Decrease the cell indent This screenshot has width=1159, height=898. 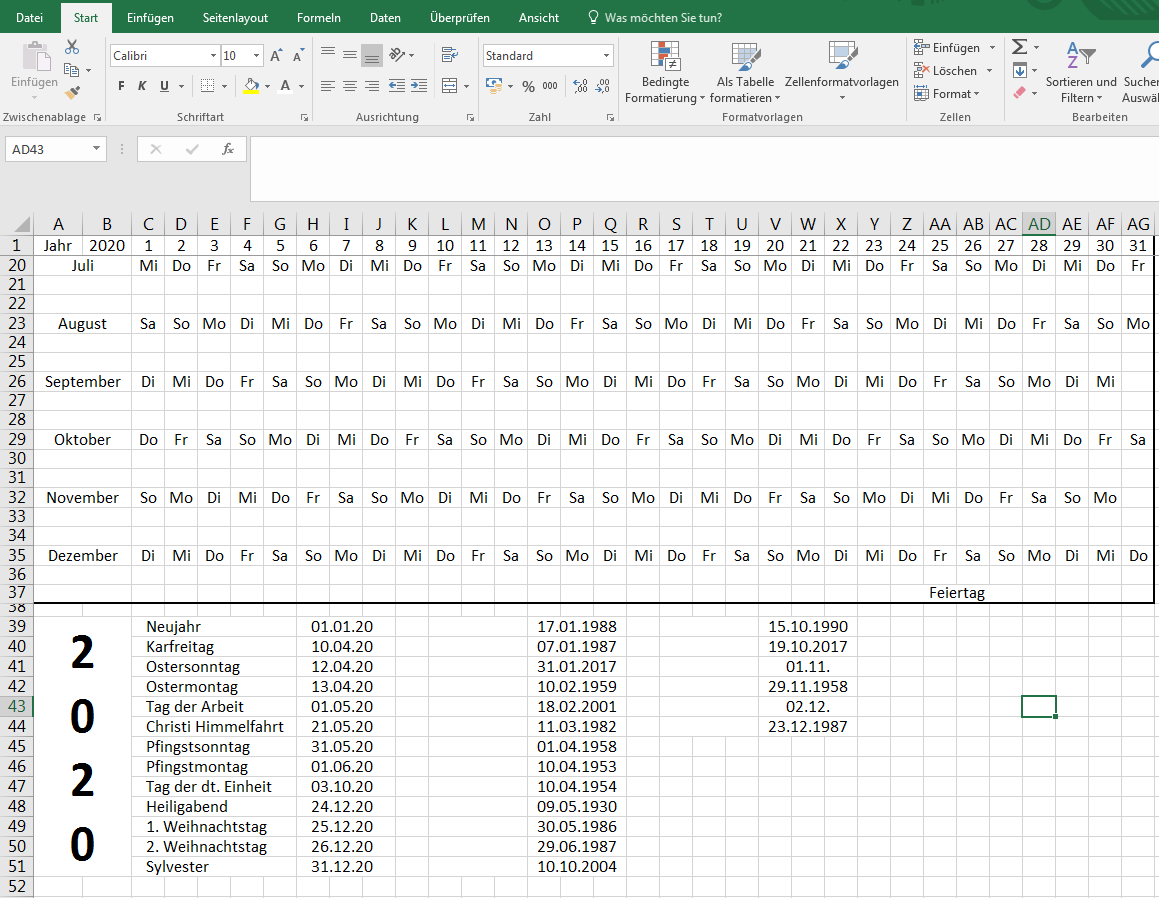click(397, 86)
